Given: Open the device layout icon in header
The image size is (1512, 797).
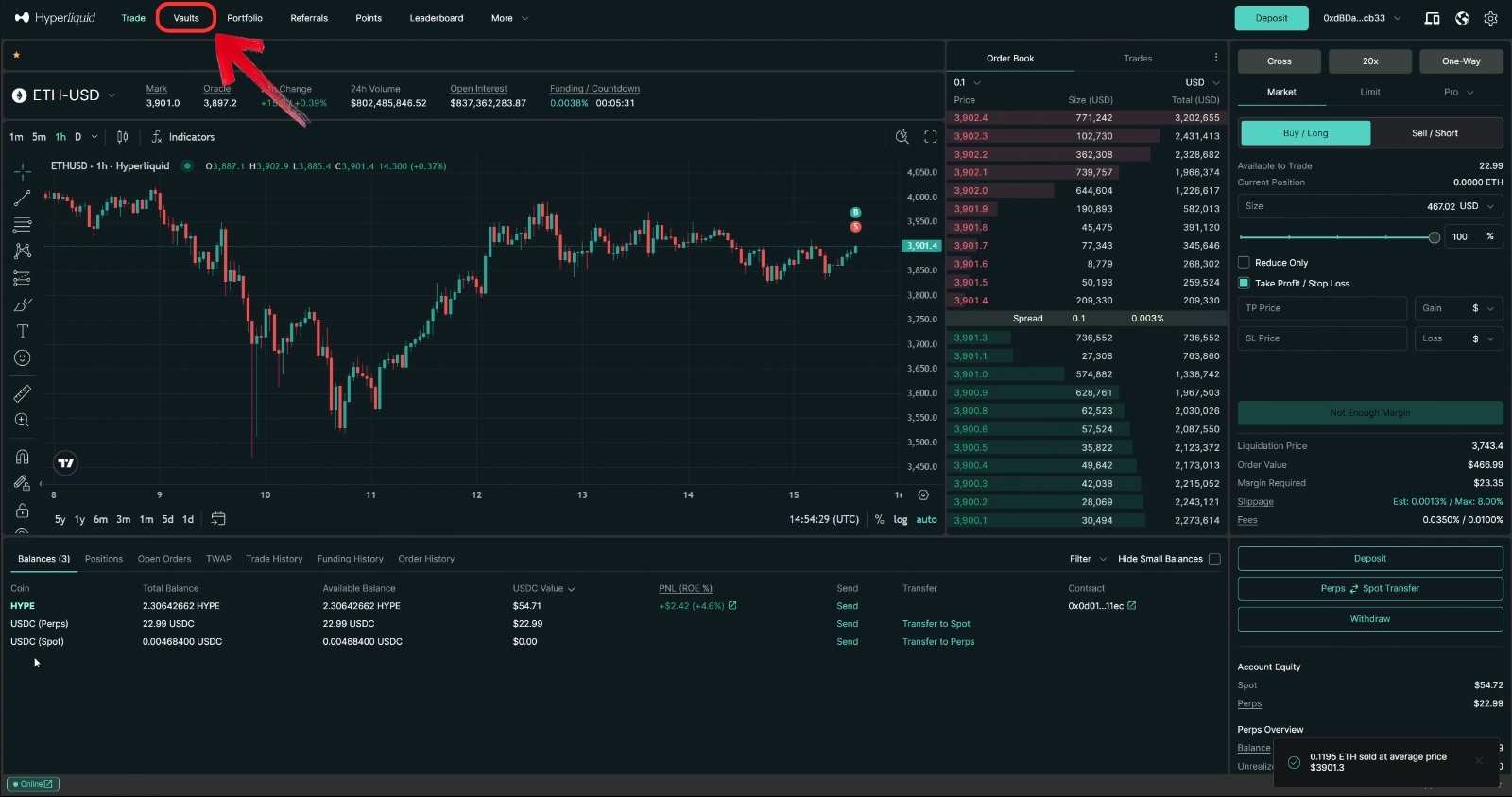Looking at the screenshot, I should click(x=1433, y=18).
